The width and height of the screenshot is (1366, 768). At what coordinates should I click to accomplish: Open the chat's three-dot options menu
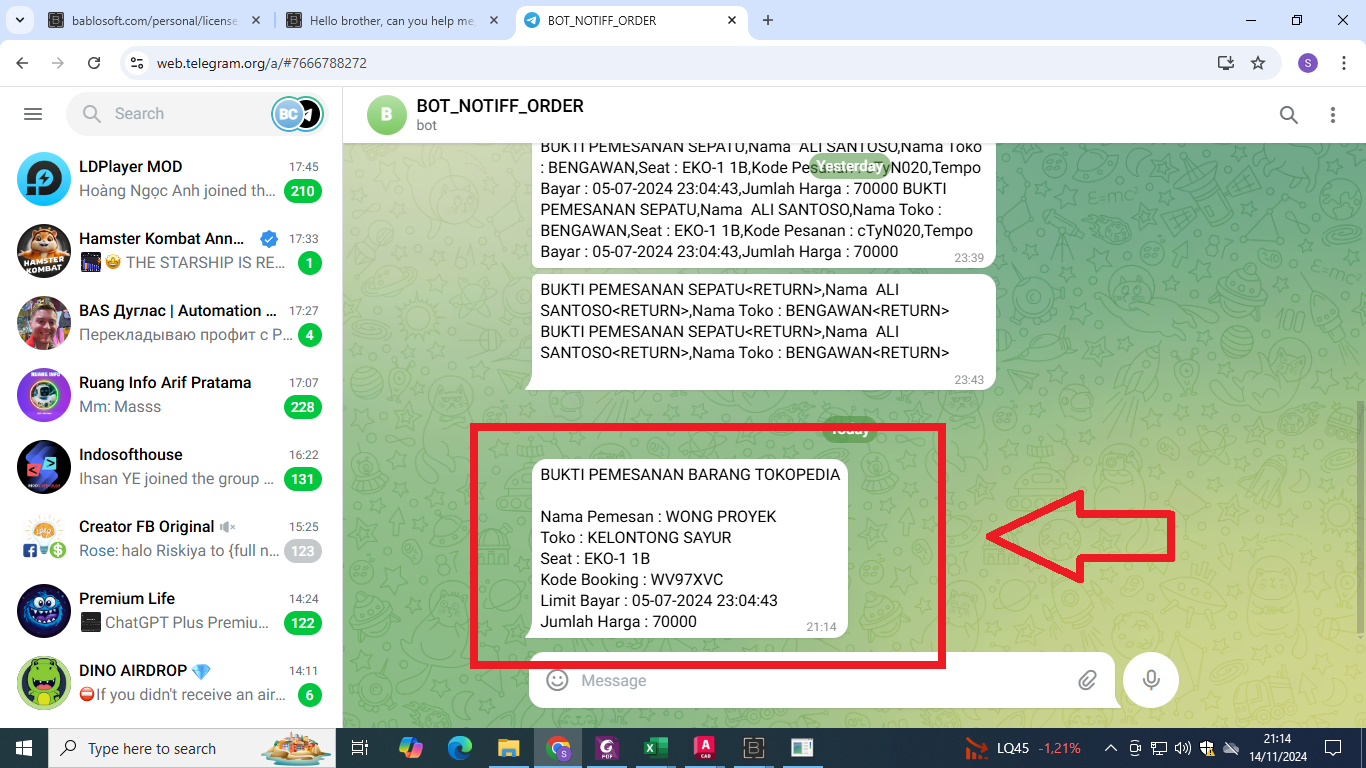(x=1333, y=115)
